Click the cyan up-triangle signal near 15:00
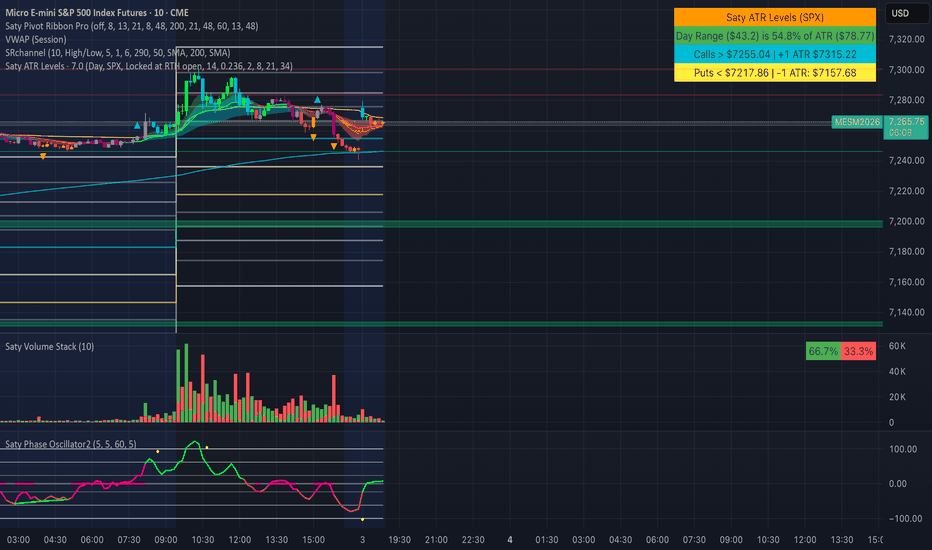 317,100
